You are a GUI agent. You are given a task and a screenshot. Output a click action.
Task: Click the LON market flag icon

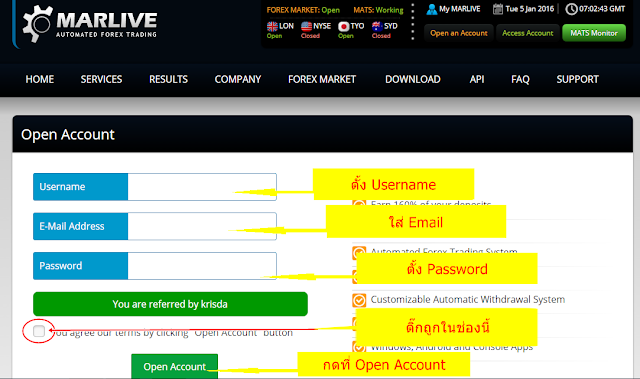coord(272,27)
